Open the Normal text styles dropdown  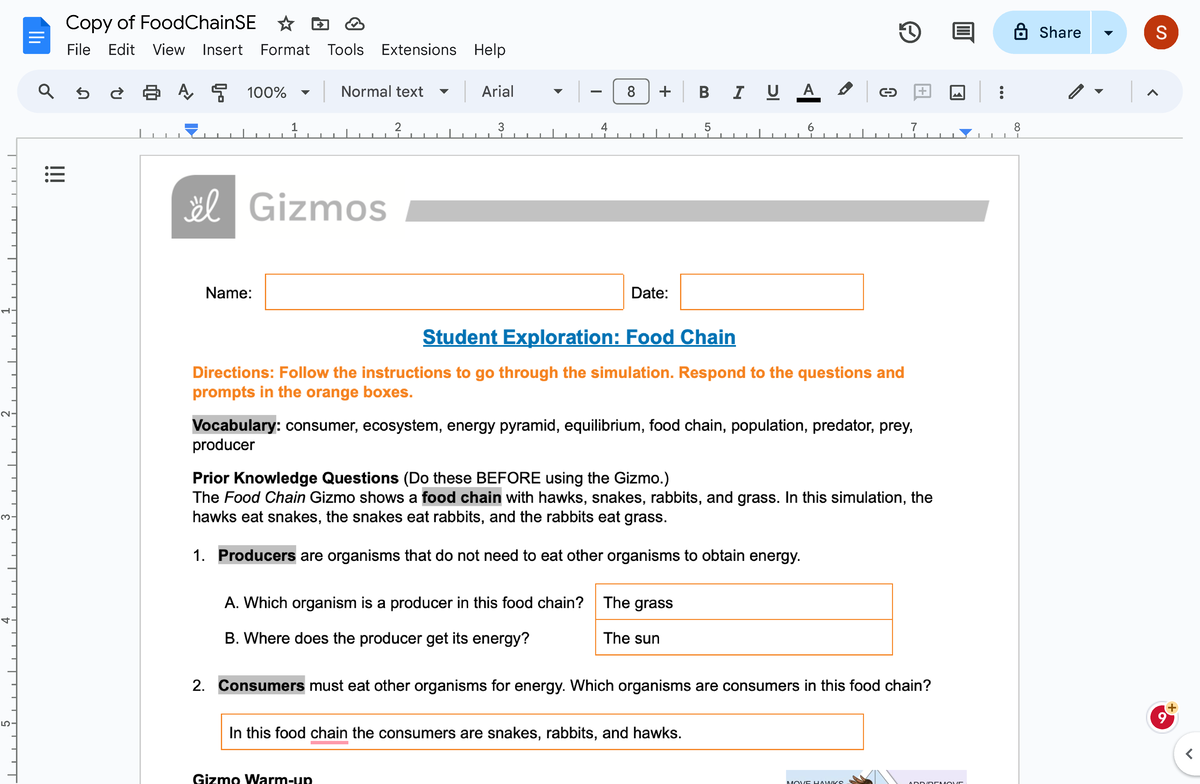click(393, 91)
